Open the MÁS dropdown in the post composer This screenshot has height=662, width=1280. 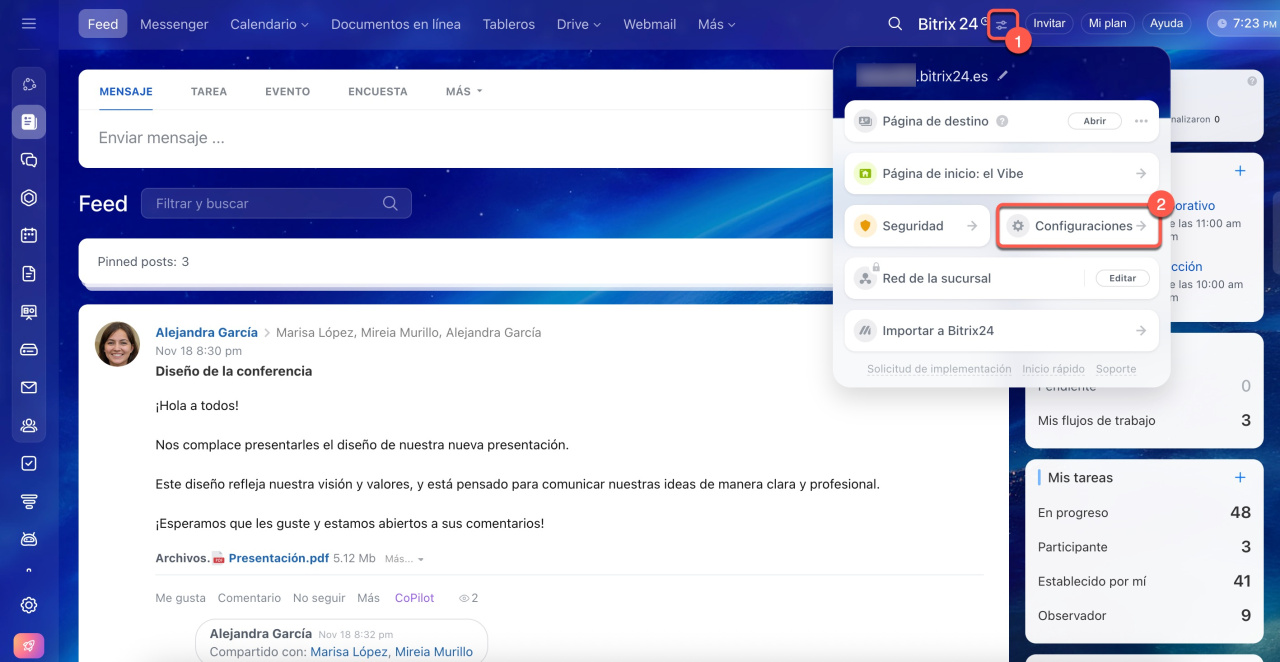pos(464,91)
